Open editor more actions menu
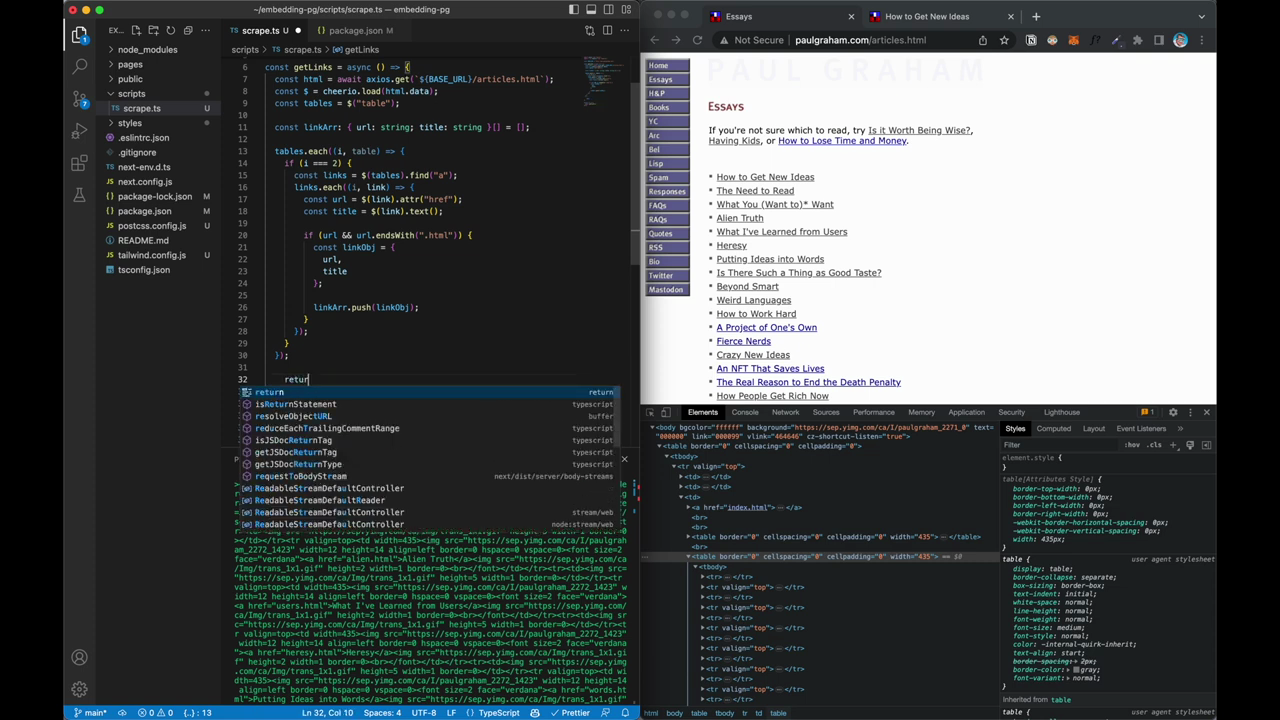 coord(625,31)
